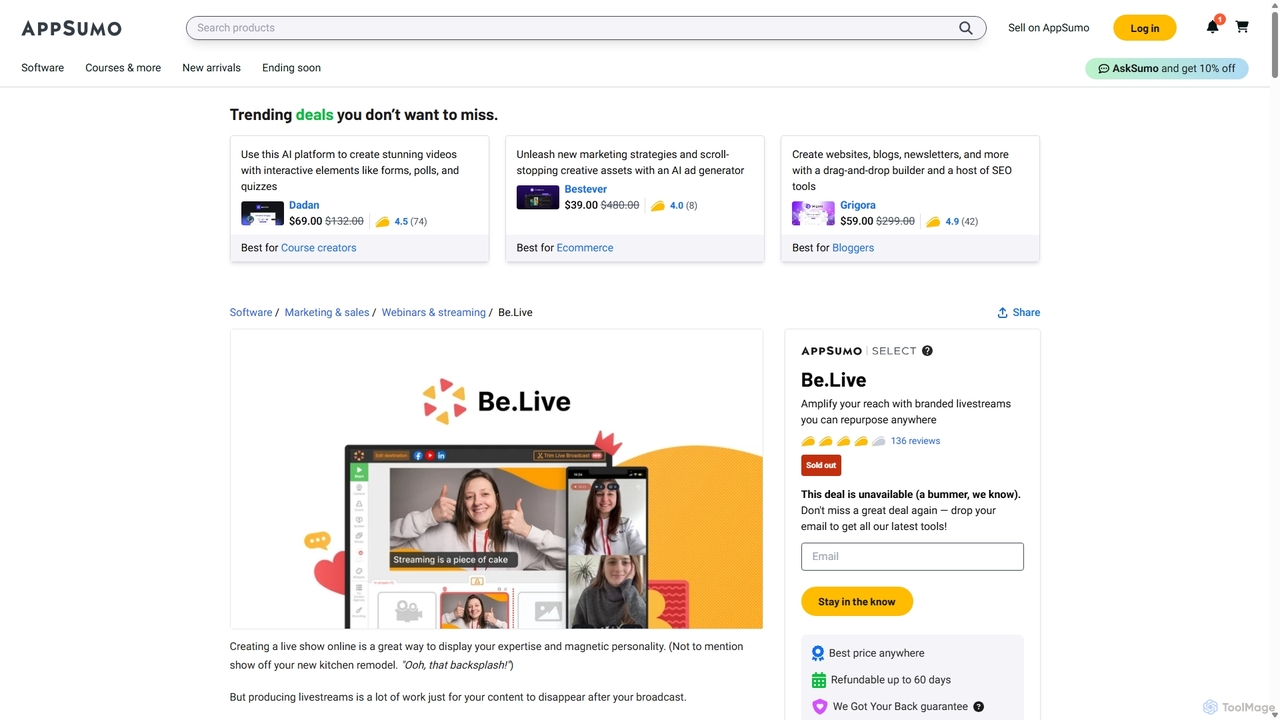
Task: Click the Dadan product thumbnail
Action: 262,213
